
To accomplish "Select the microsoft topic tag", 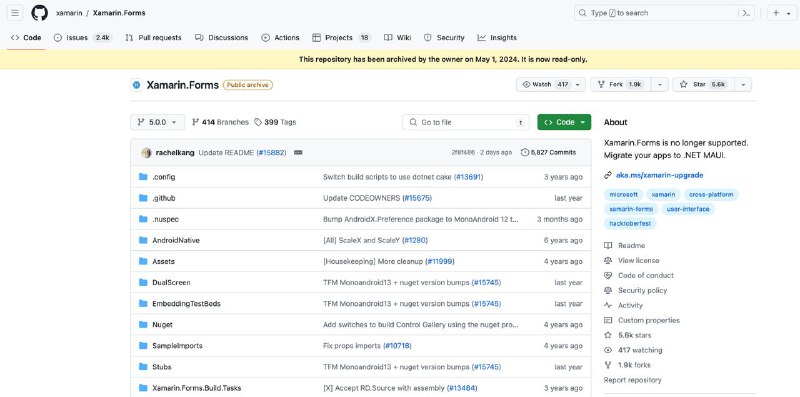I will coord(623,194).
